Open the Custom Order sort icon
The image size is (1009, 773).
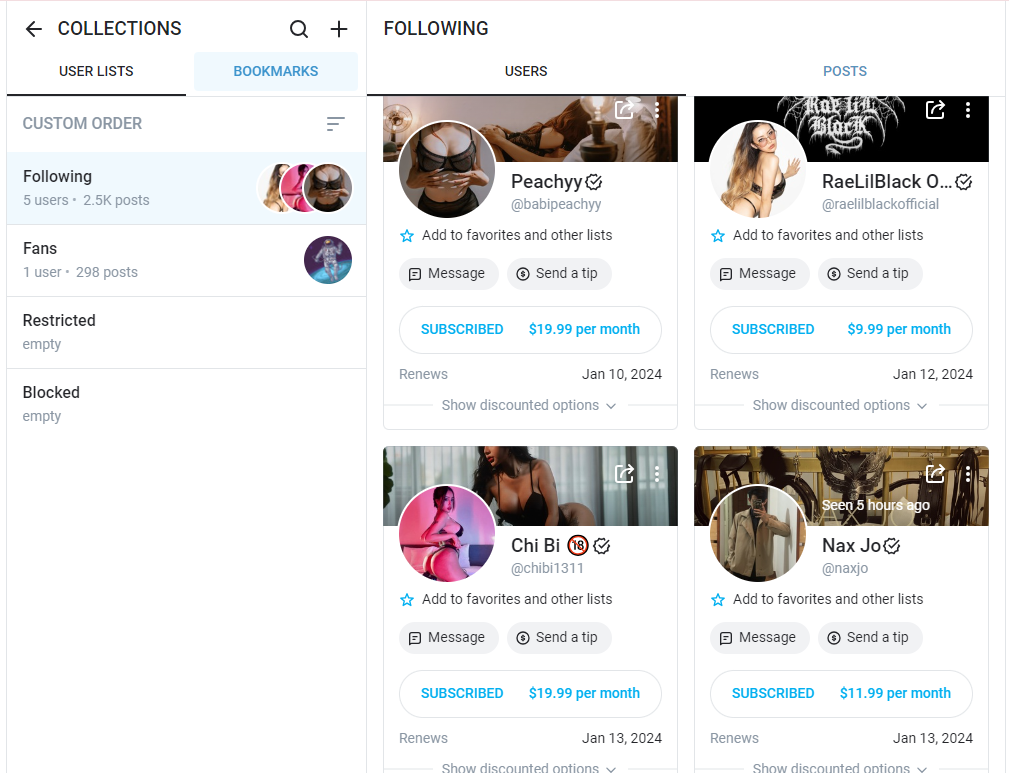335,124
